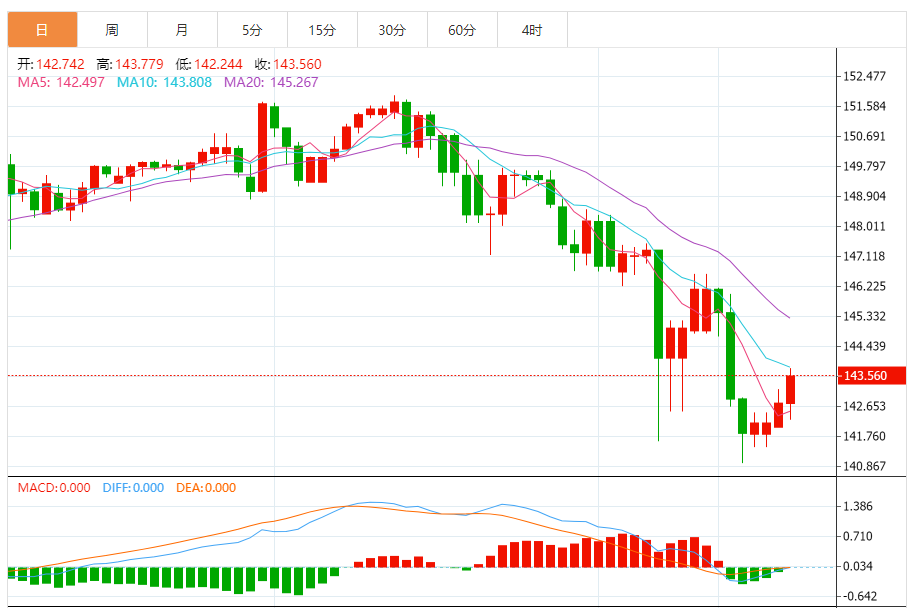Click the 140.867 price axis label
The image size is (915, 608).
(864, 466)
